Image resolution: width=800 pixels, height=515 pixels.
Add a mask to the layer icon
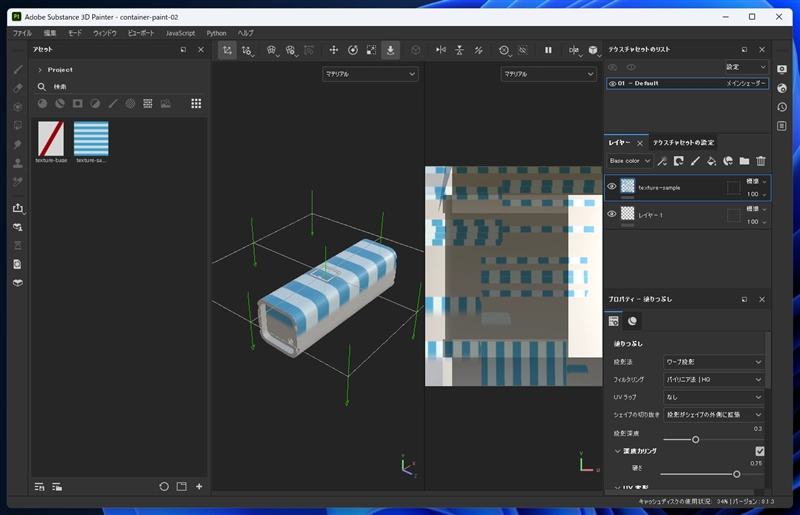point(679,161)
